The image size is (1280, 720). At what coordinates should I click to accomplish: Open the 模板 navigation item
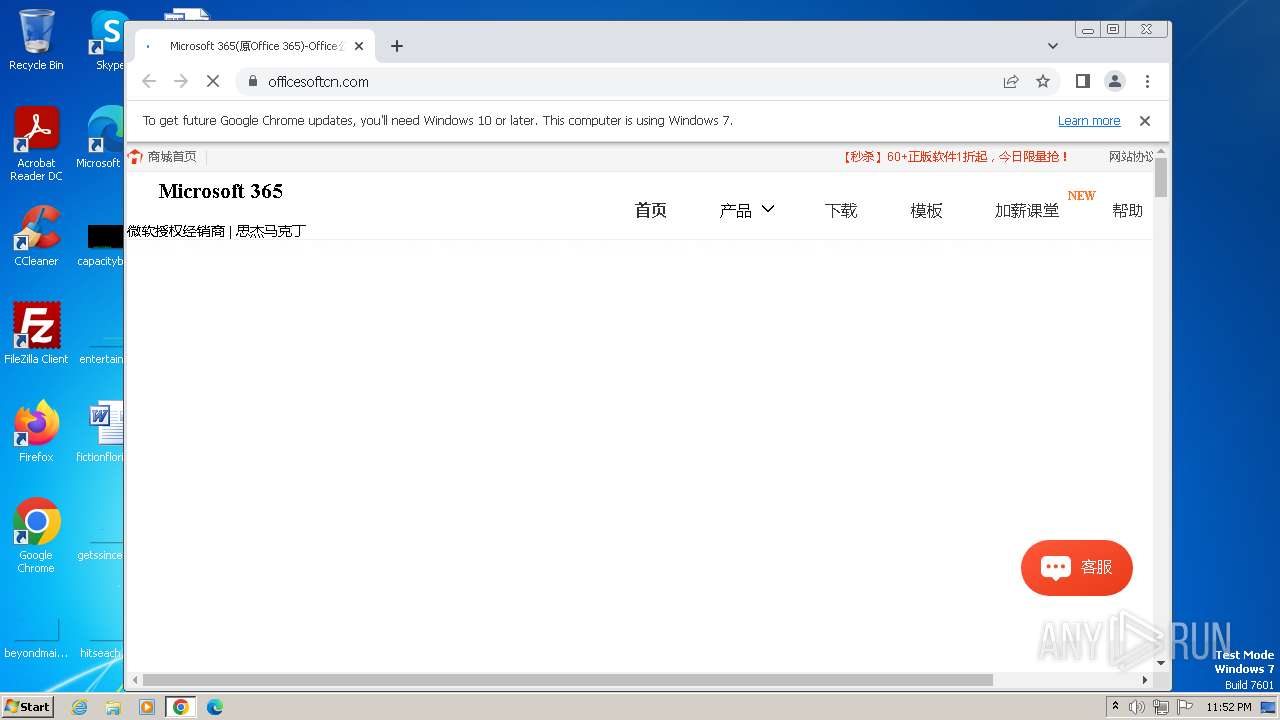(926, 210)
